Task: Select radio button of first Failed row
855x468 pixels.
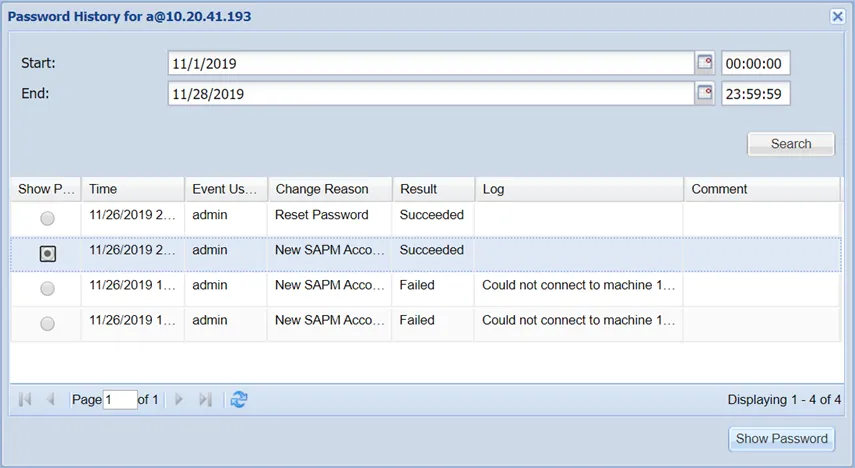Action: [47, 288]
